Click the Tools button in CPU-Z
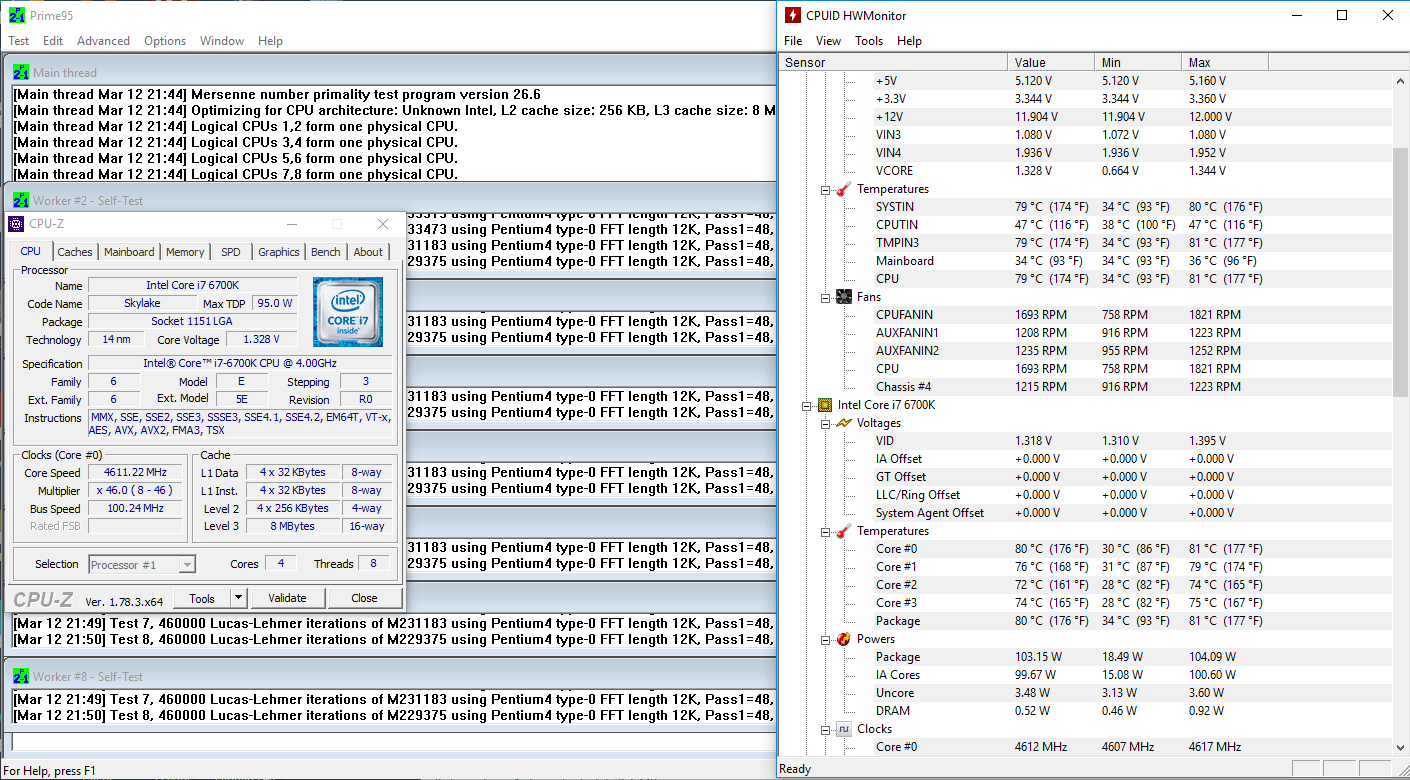 coord(202,598)
